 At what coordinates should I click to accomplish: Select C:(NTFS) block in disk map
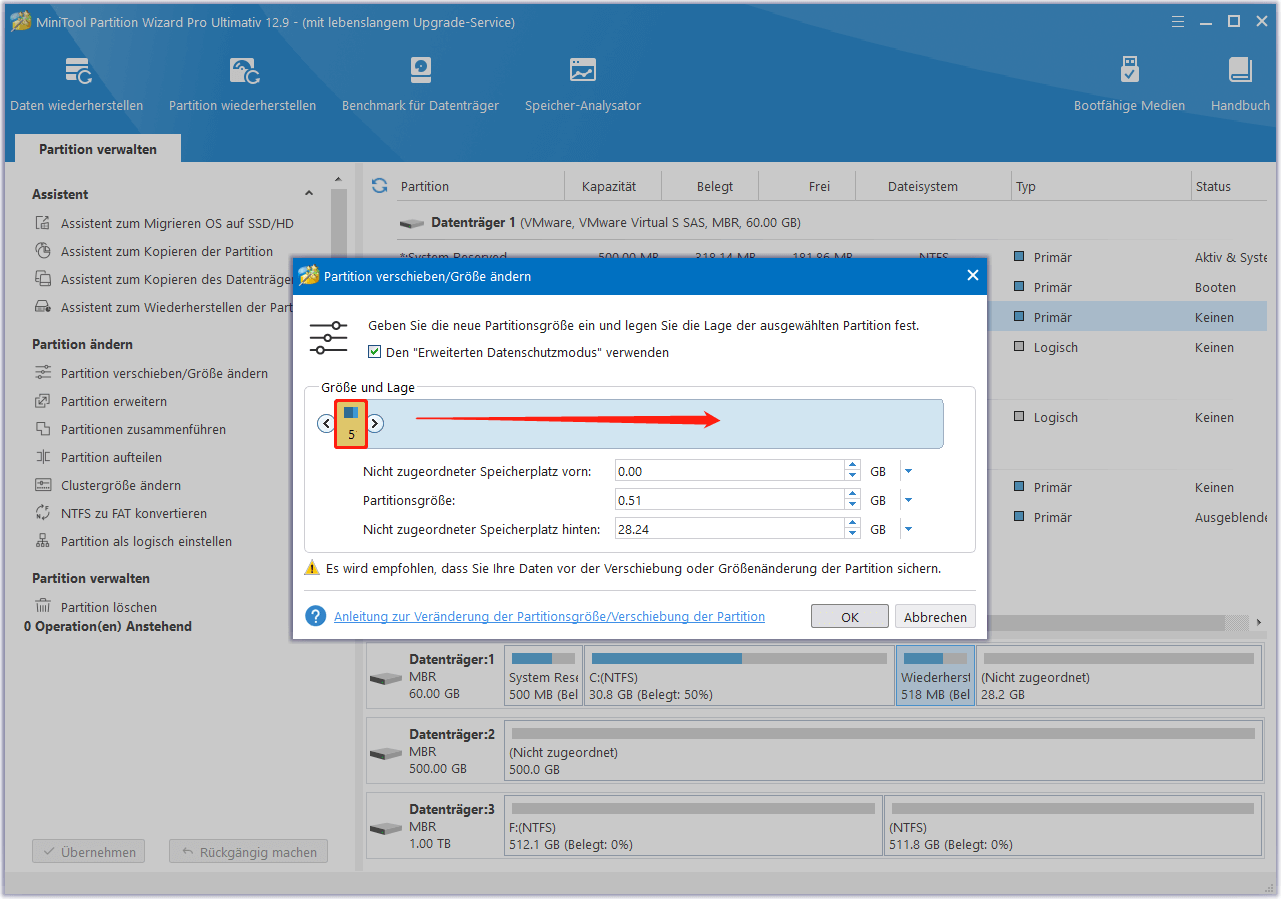(x=738, y=676)
